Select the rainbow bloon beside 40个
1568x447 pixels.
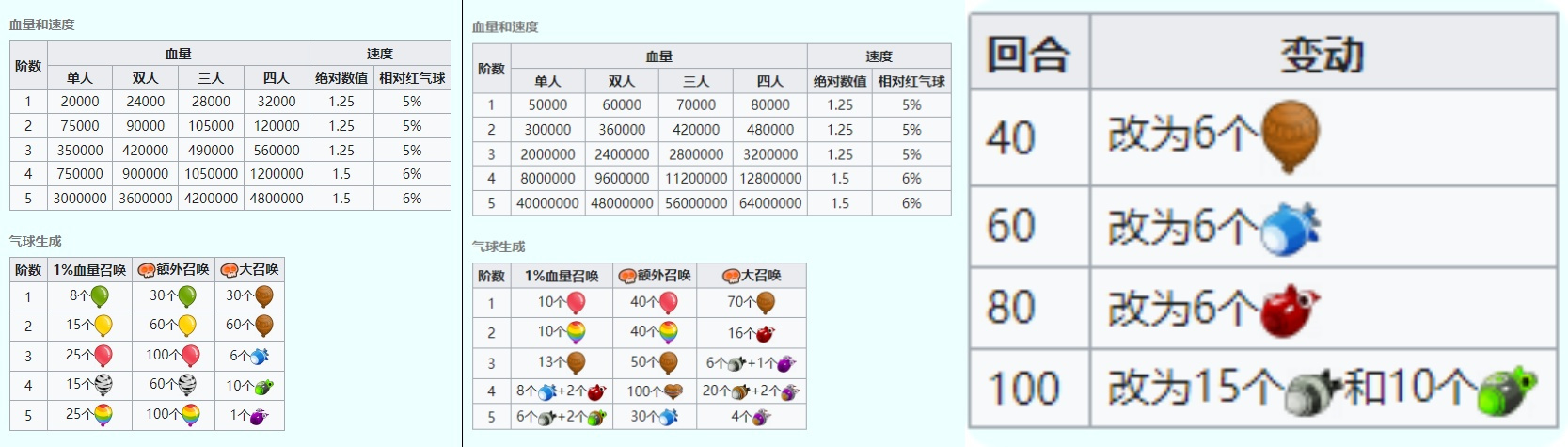(x=668, y=332)
